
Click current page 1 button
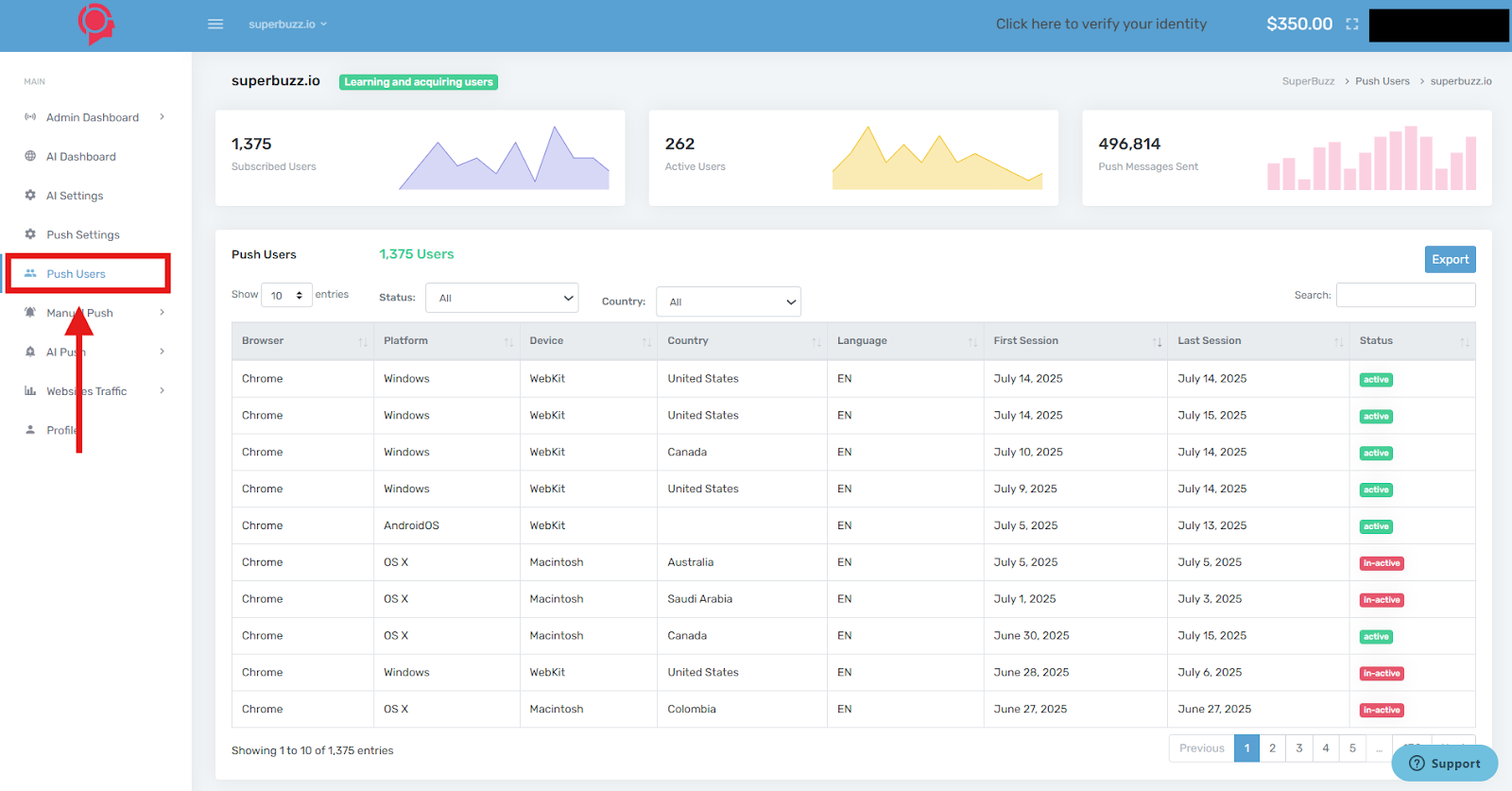[1246, 748]
